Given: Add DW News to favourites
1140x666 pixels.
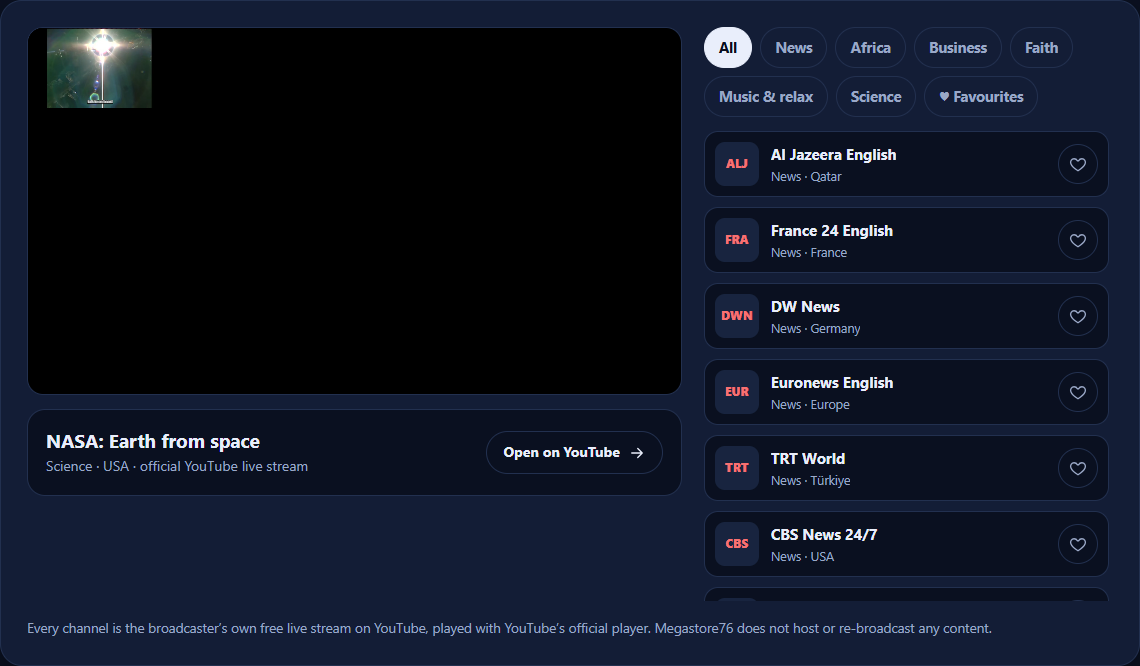Looking at the screenshot, I should point(1077,316).
